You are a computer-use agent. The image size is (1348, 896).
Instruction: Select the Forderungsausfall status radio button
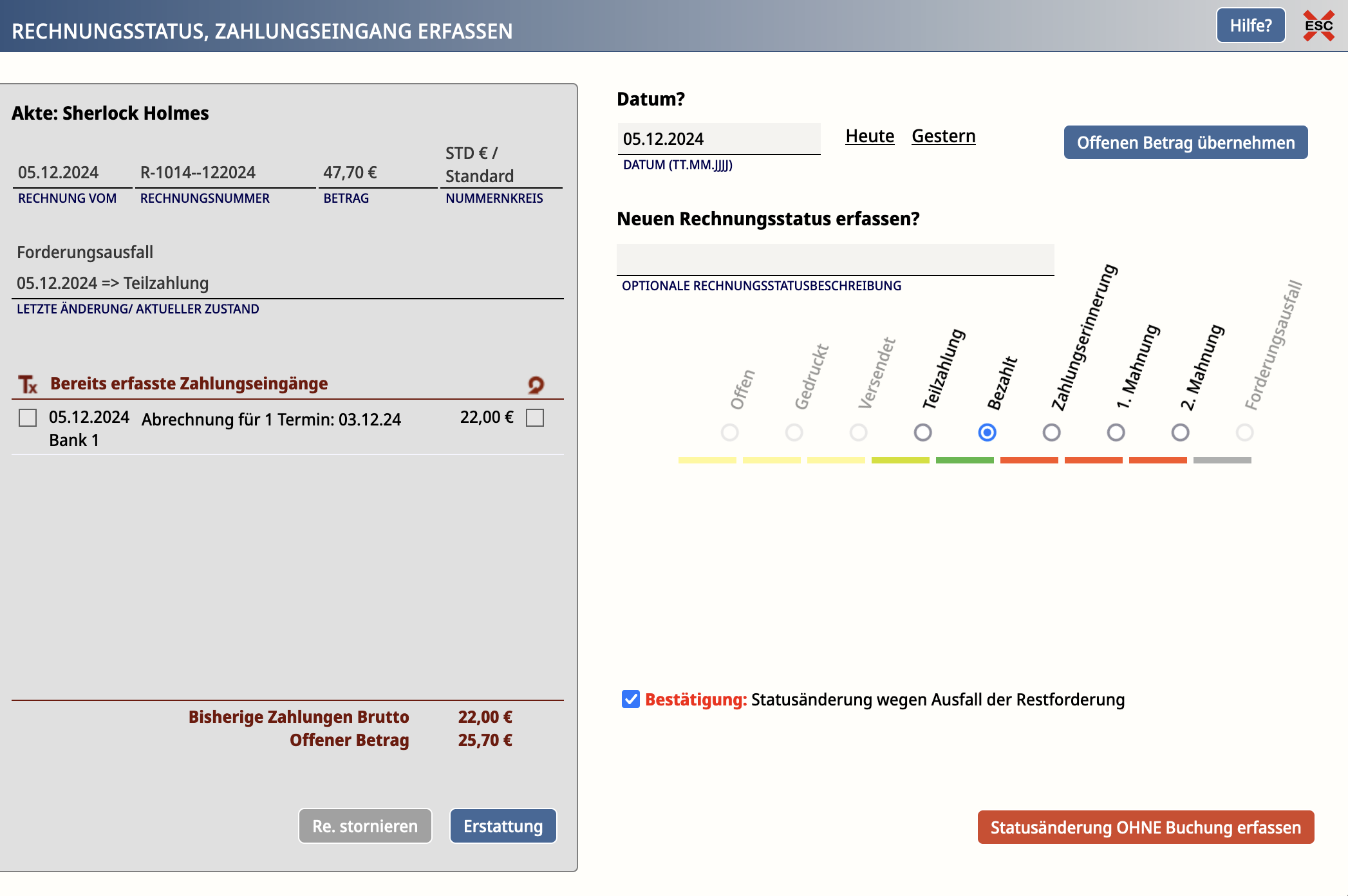point(1244,433)
